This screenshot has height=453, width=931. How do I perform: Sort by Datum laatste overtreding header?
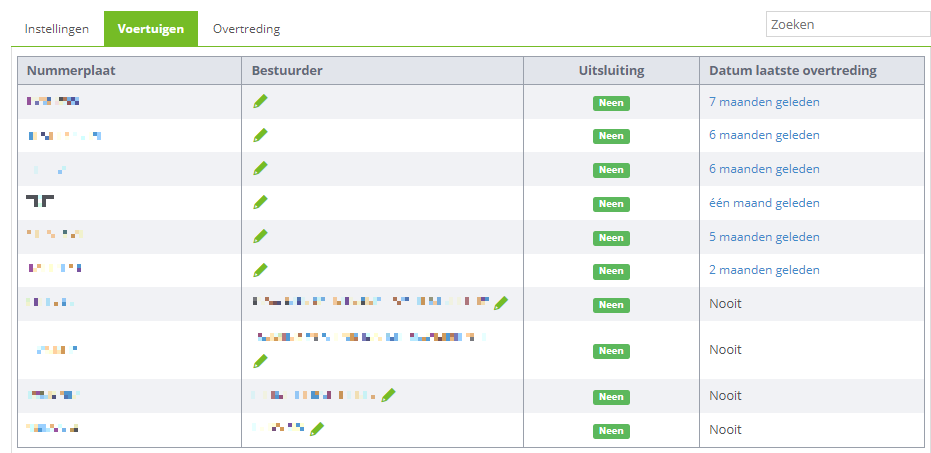click(793, 71)
